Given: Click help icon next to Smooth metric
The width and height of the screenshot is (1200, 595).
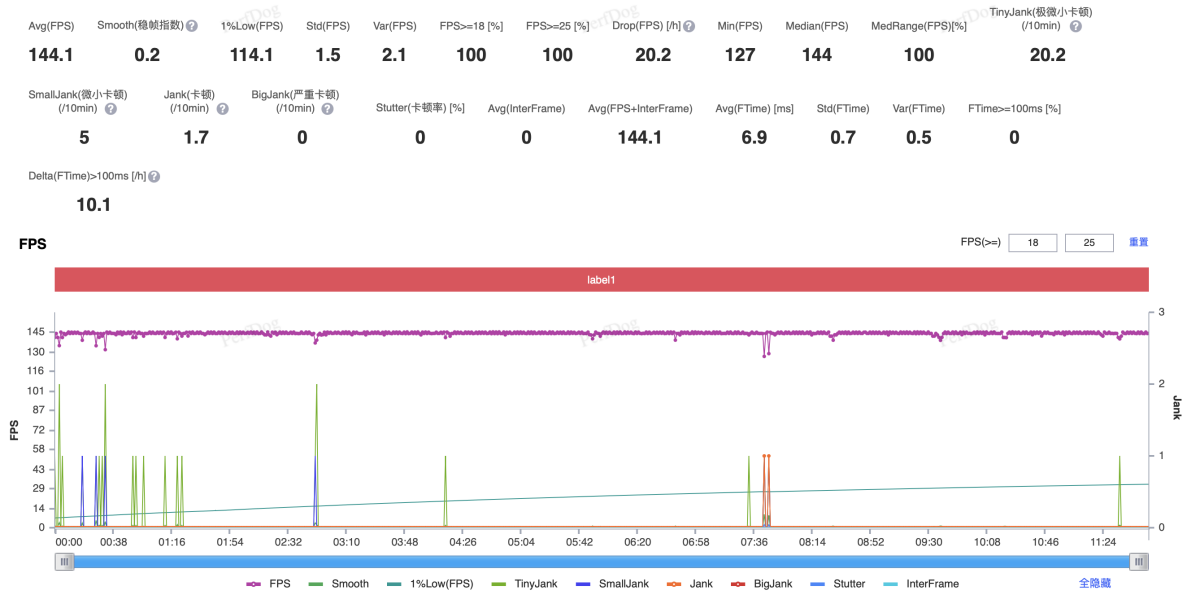Looking at the screenshot, I should [x=192, y=26].
